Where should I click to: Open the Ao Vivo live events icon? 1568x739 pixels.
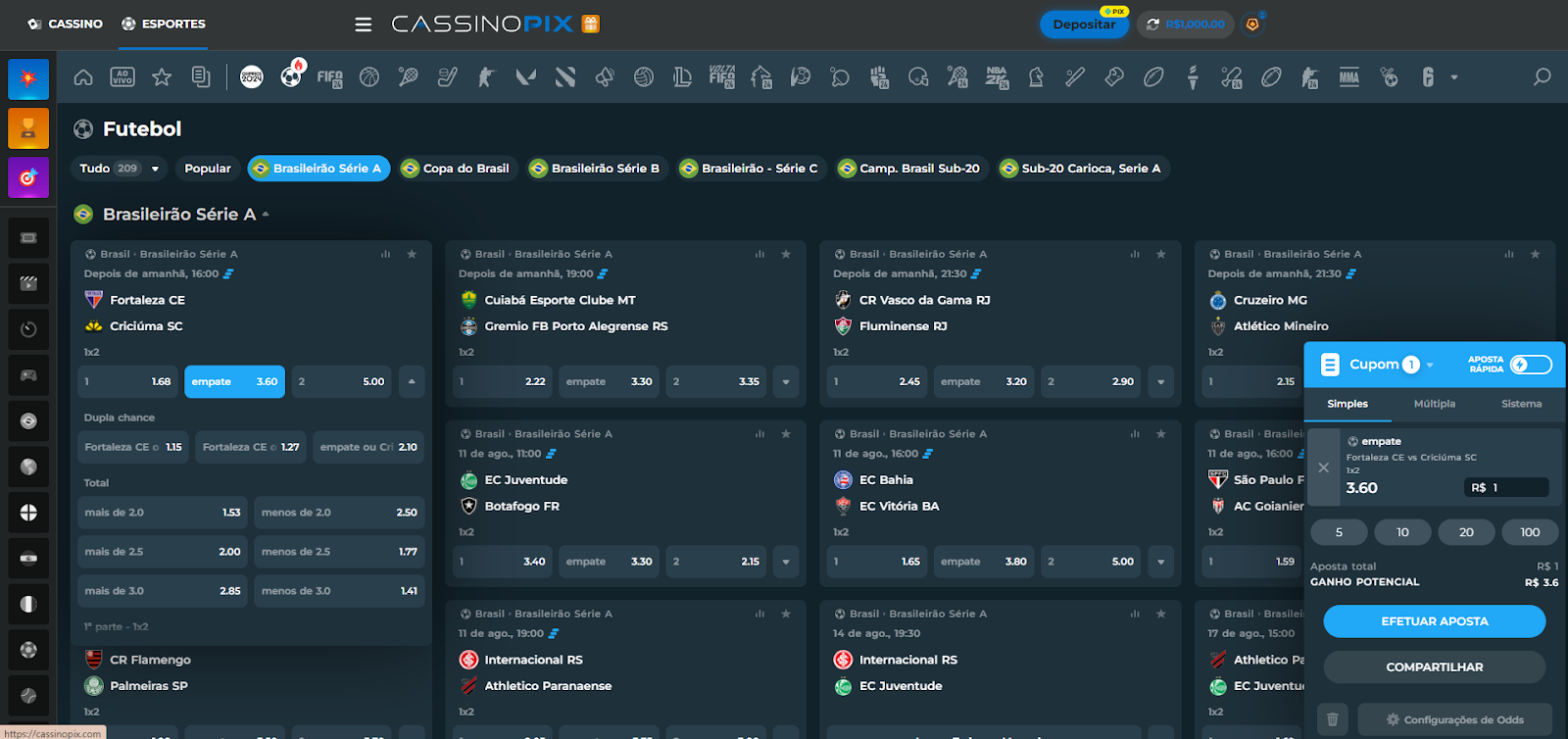[122, 77]
